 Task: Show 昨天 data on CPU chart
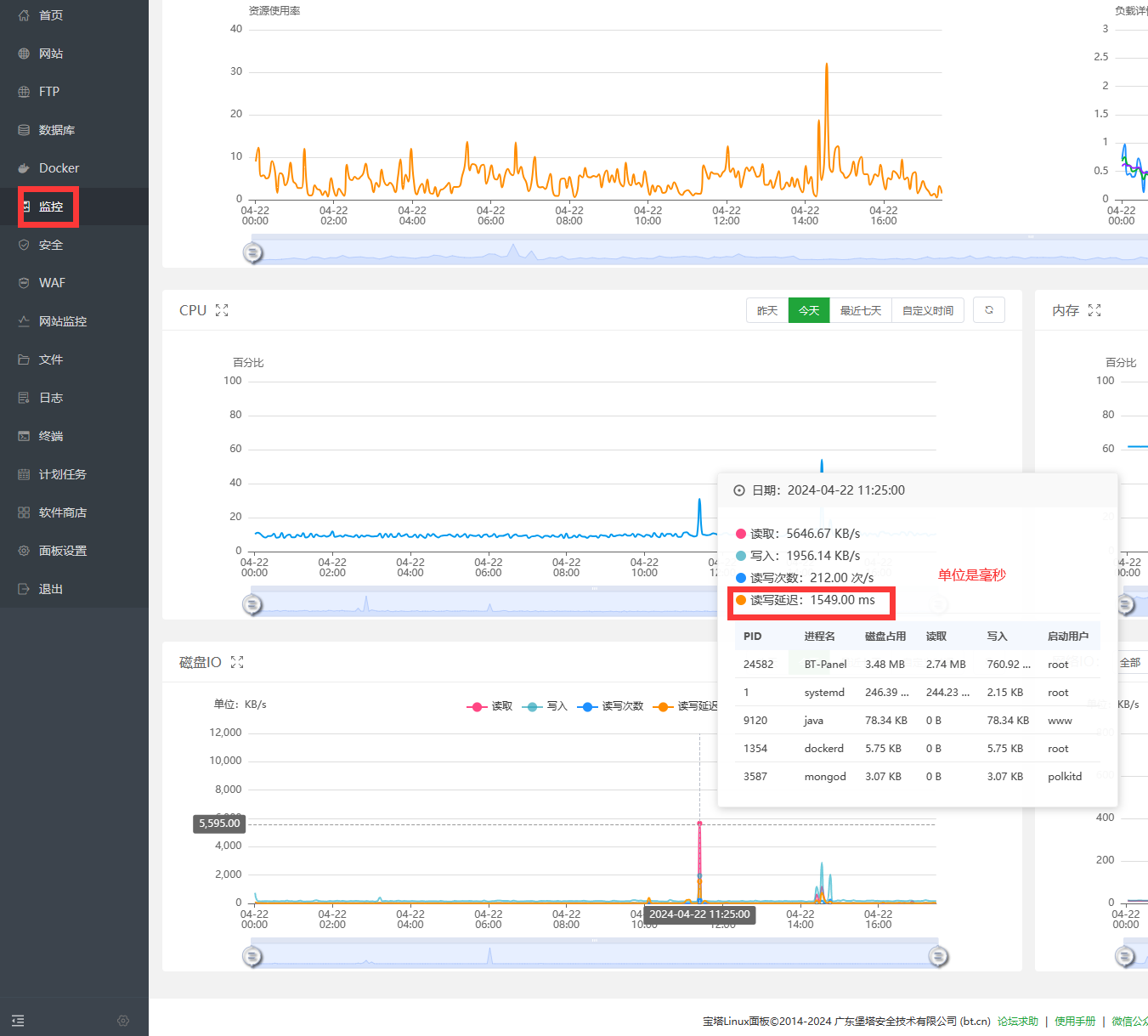tap(767, 311)
